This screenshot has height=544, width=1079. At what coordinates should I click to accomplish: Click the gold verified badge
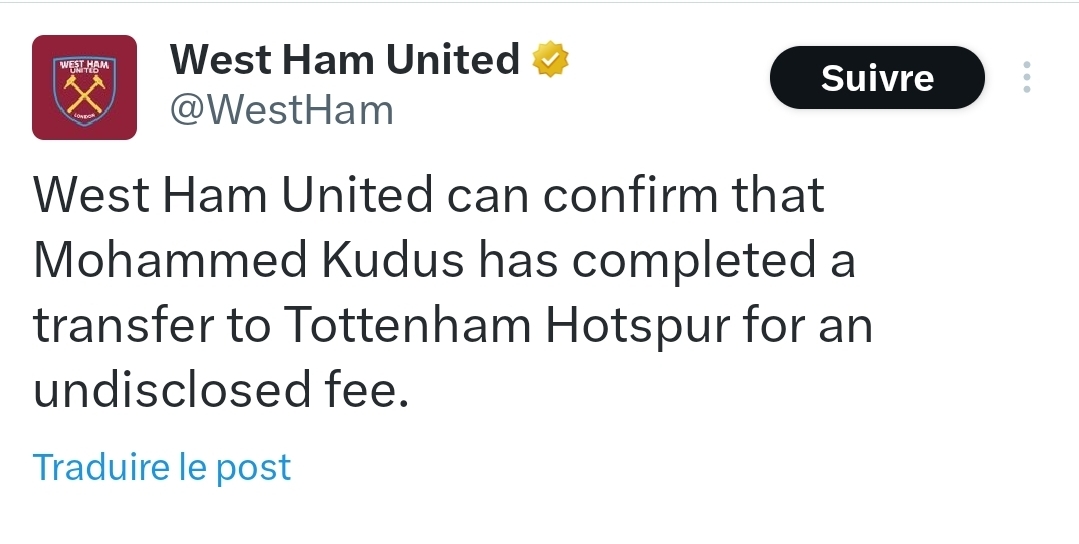click(x=550, y=60)
